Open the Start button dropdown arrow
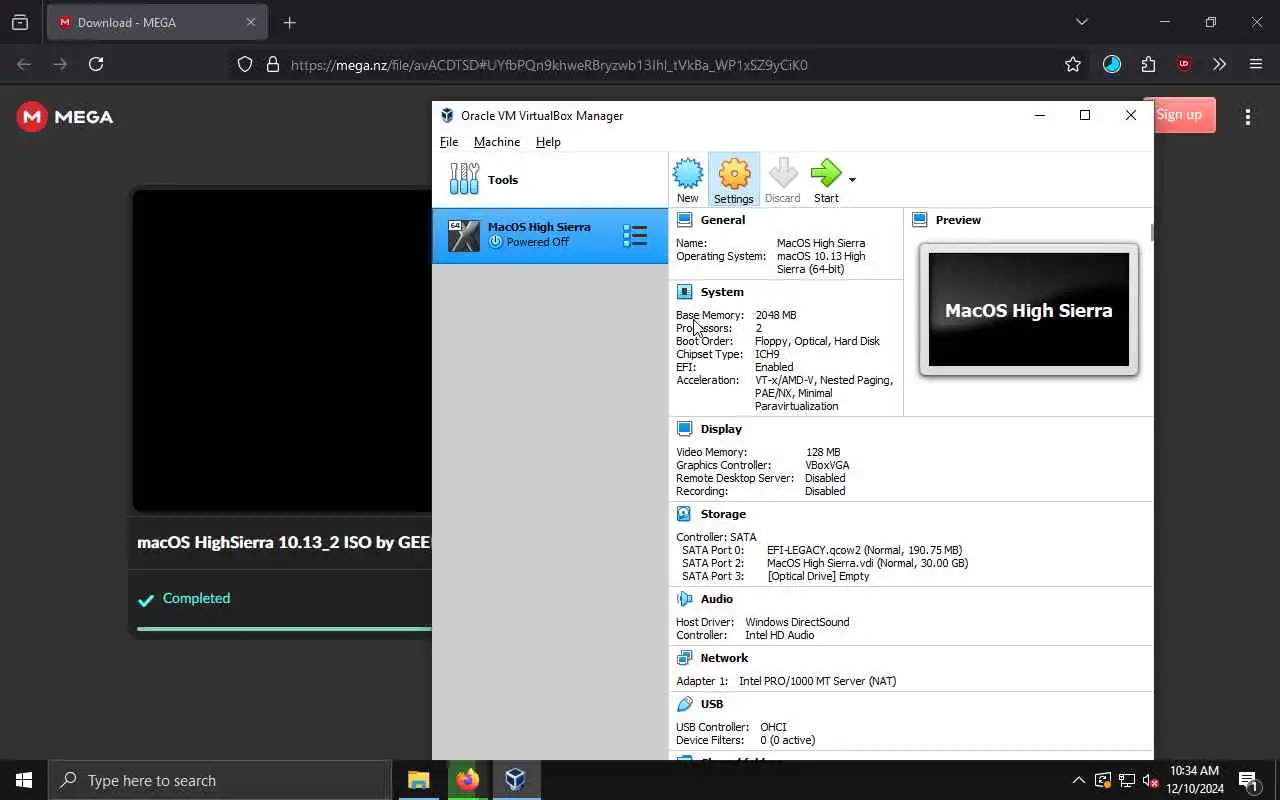Image resolution: width=1280 pixels, height=800 pixels. tap(852, 180)
